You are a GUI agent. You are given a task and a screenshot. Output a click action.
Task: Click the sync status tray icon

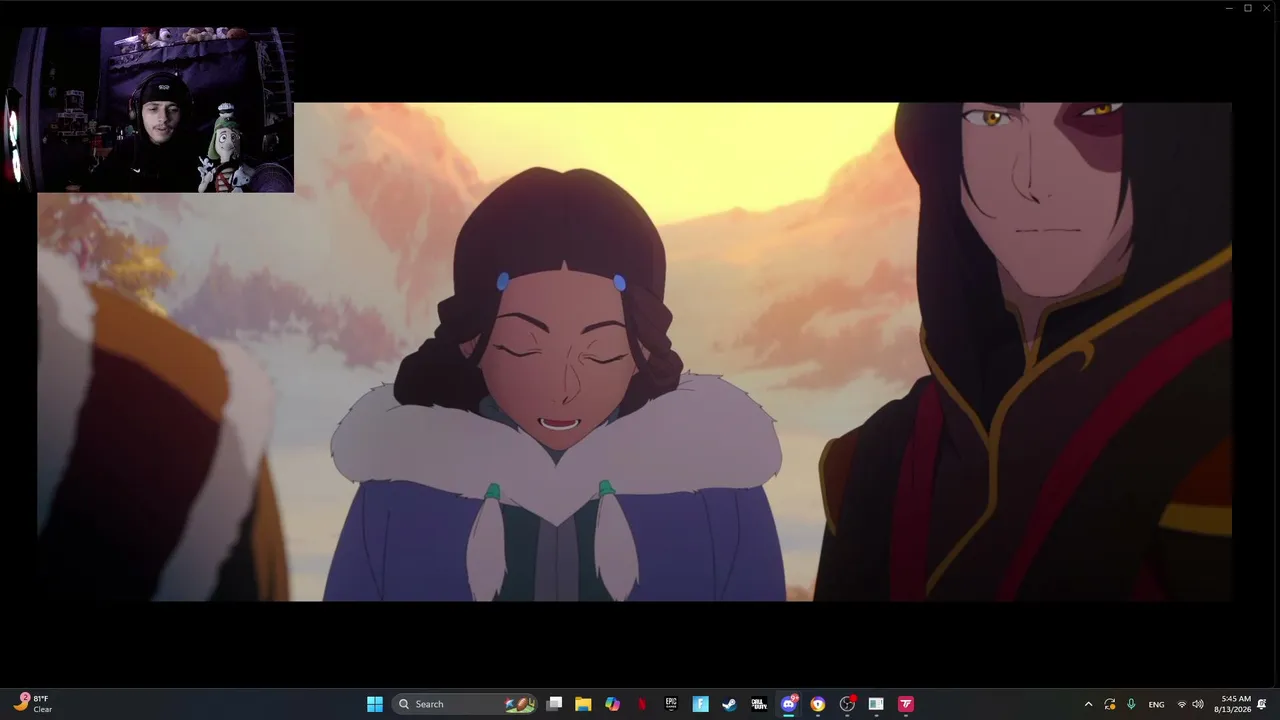pyautogui.click(x=1110, y=704)
